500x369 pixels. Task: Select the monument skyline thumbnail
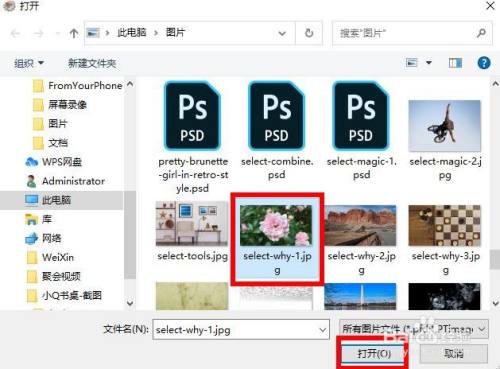pyautogui.click(x=361, y=296)
